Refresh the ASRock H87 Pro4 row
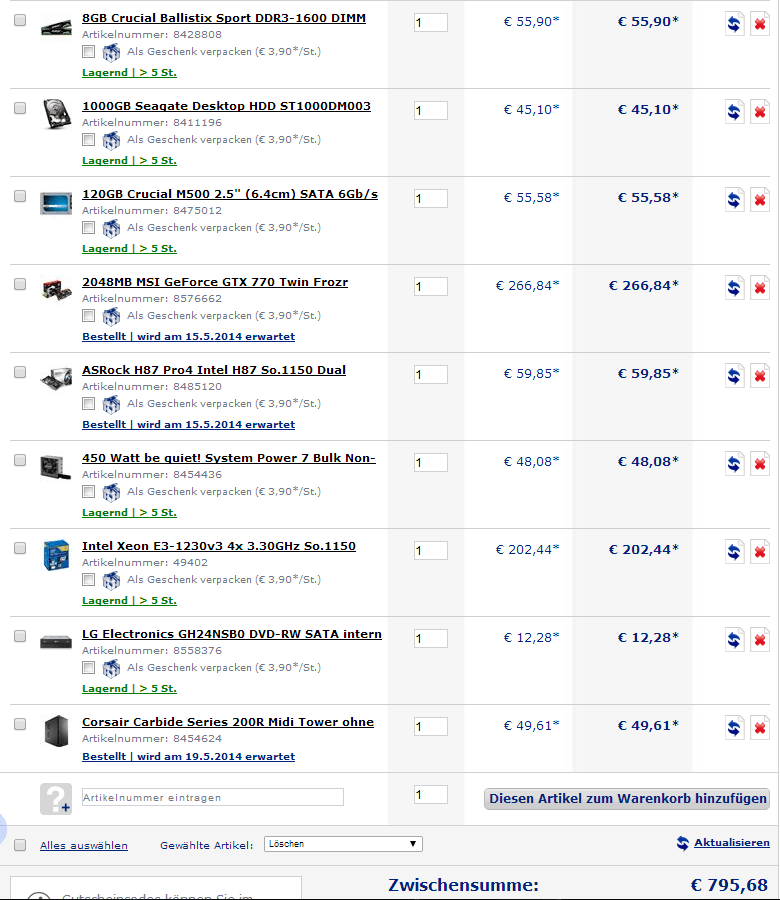The image size is (780, 900). click(734, 376)
